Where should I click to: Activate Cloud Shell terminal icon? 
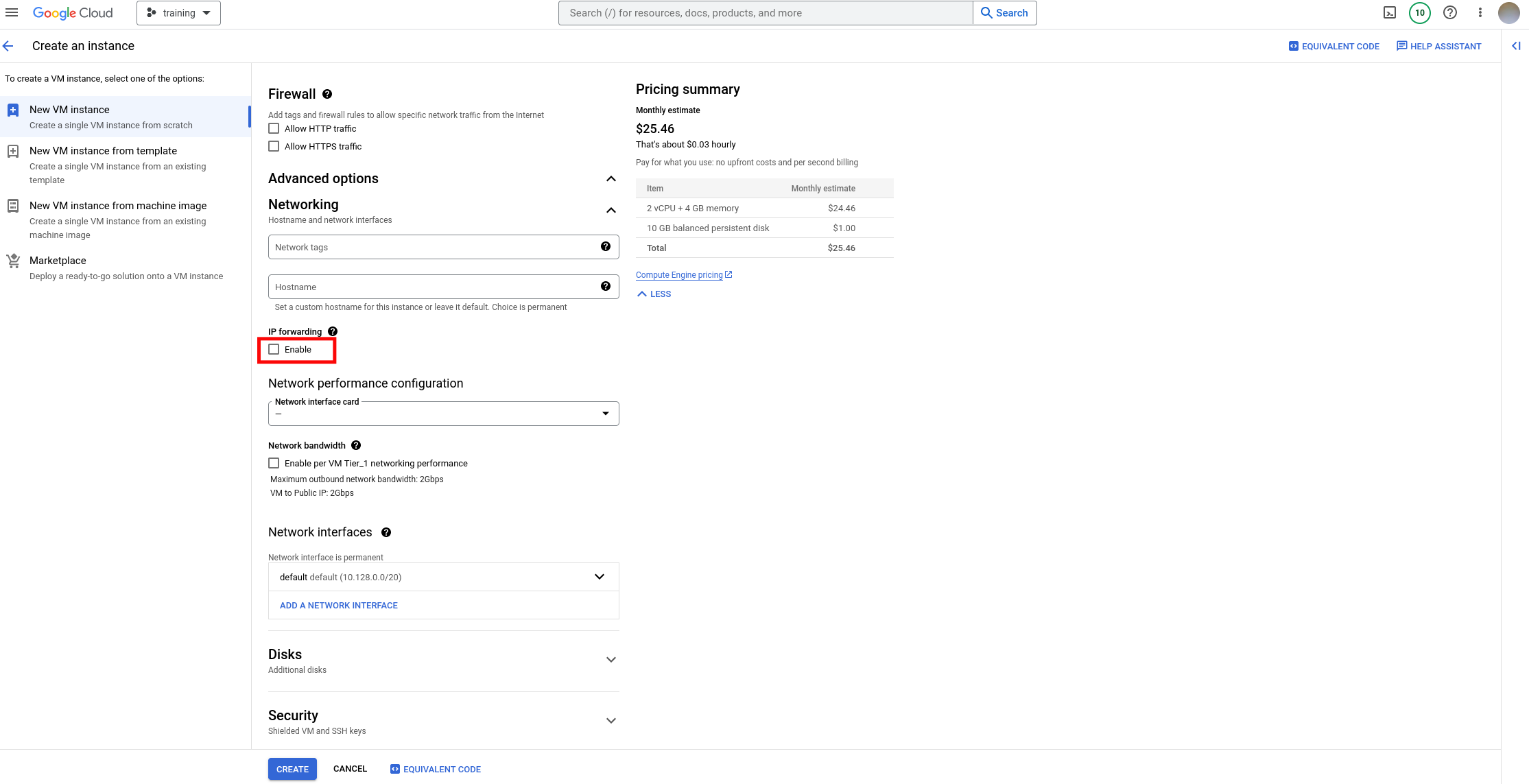pyautogui.click(x=1389, y=13)
